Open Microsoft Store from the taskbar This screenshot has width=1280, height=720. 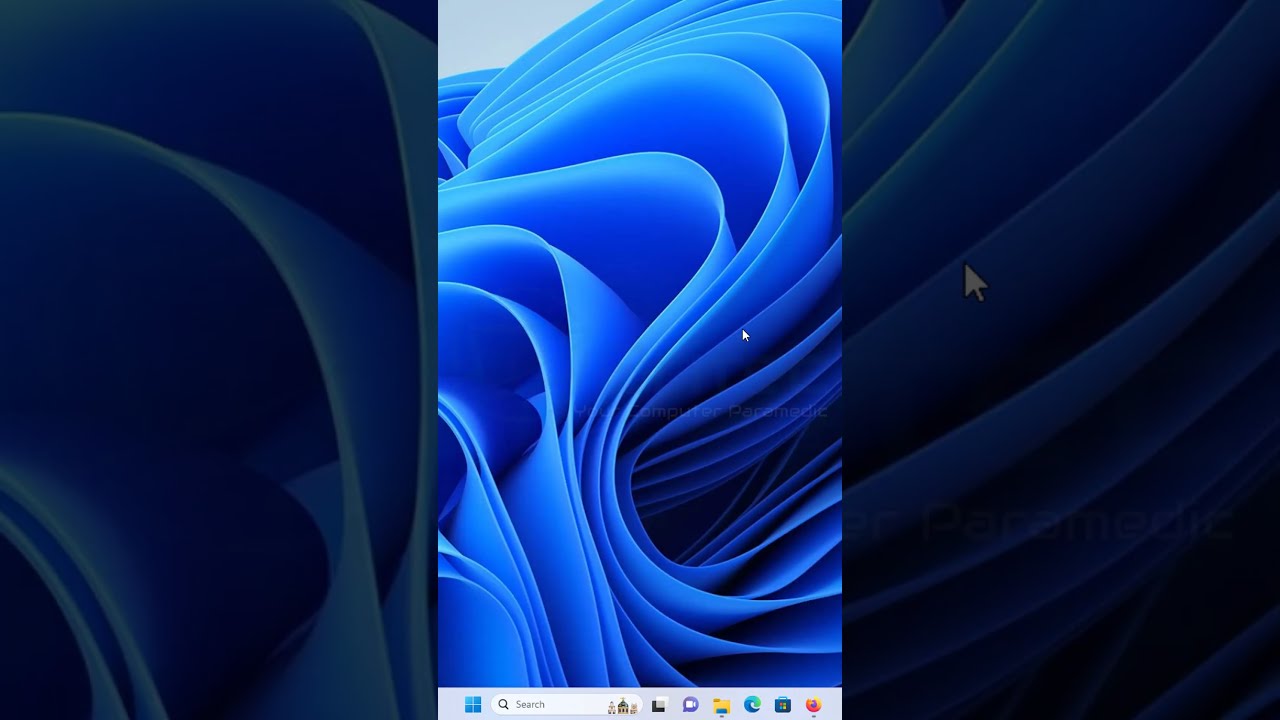click(x=783, y=705)
